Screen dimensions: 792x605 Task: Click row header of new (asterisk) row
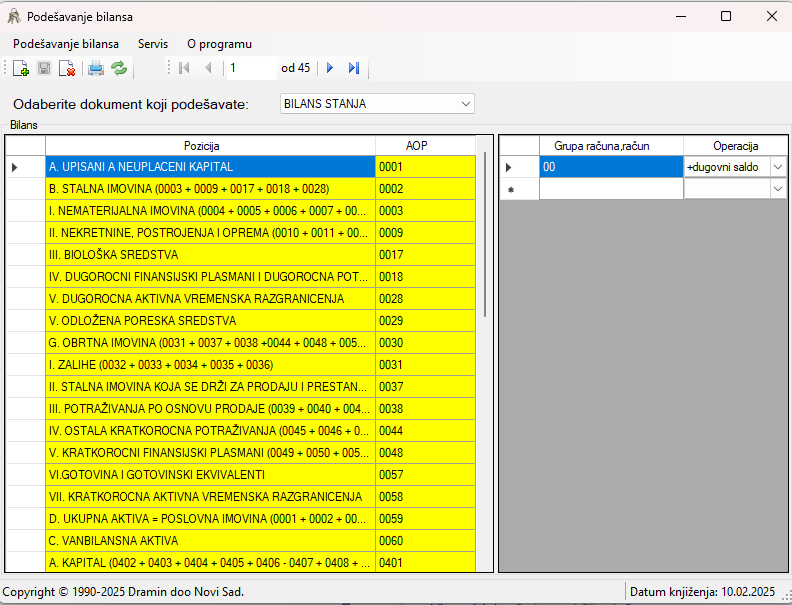[519, 189]
